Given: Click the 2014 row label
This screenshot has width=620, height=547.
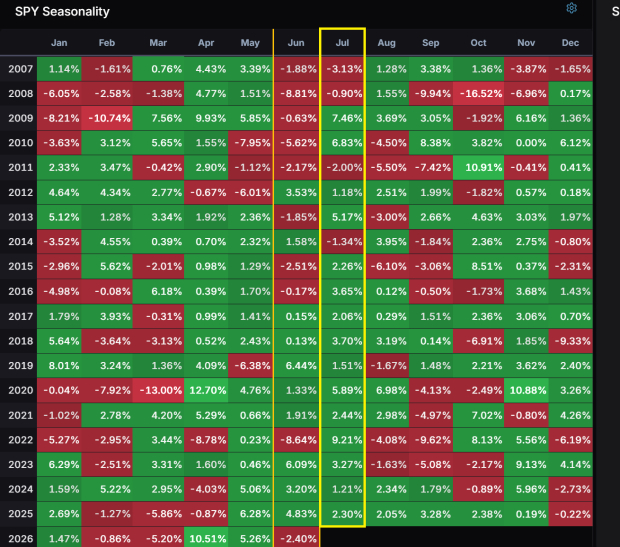Looking at the screenshot, I should 21,242.
